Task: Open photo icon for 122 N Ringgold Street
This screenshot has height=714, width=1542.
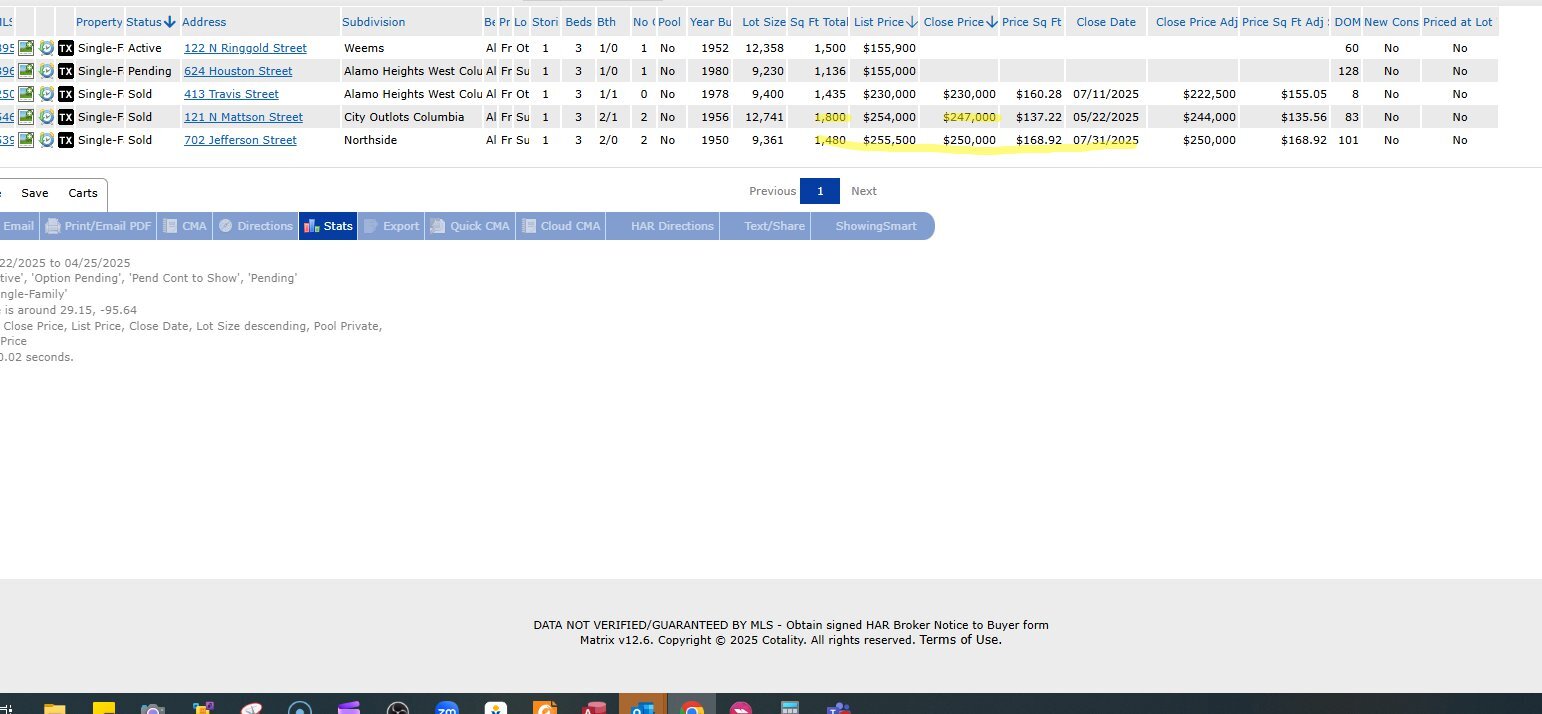Action: coord(26,48)
